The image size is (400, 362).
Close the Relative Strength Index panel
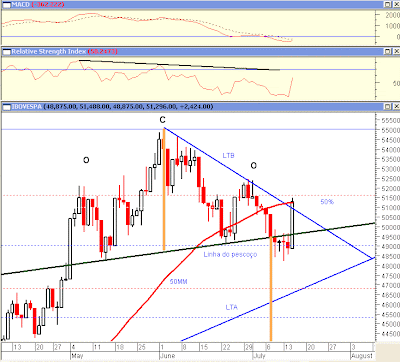point(396,52)
